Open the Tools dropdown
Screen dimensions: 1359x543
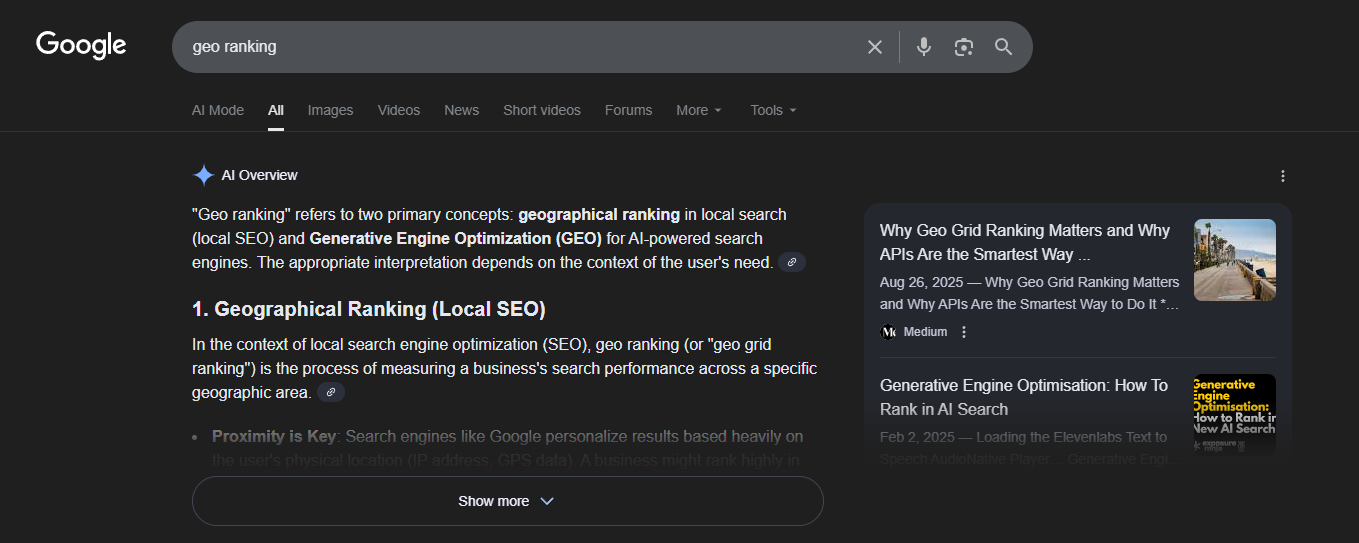coord(773,110)
